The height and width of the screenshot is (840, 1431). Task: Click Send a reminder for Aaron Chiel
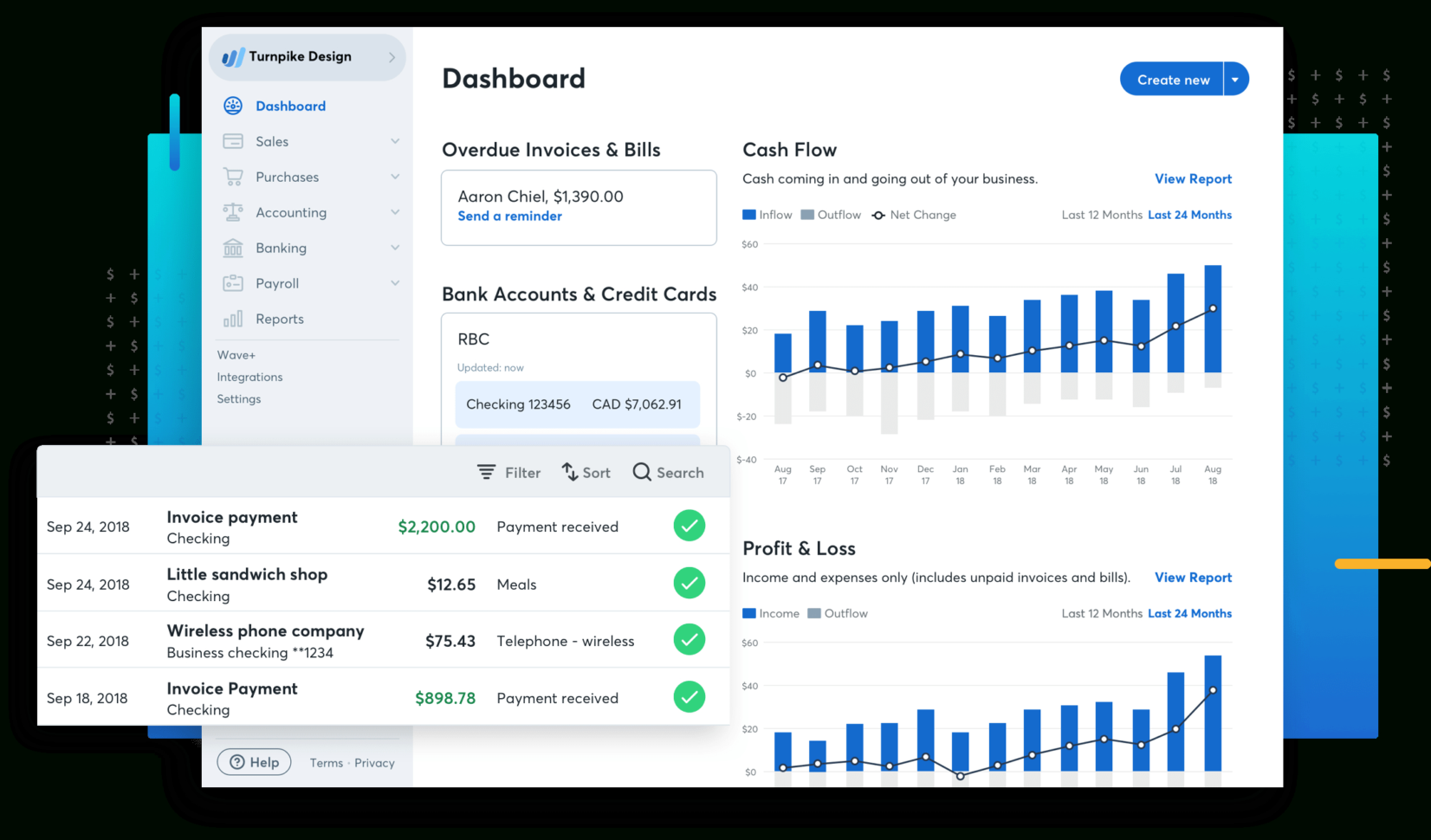coord(510,216)
